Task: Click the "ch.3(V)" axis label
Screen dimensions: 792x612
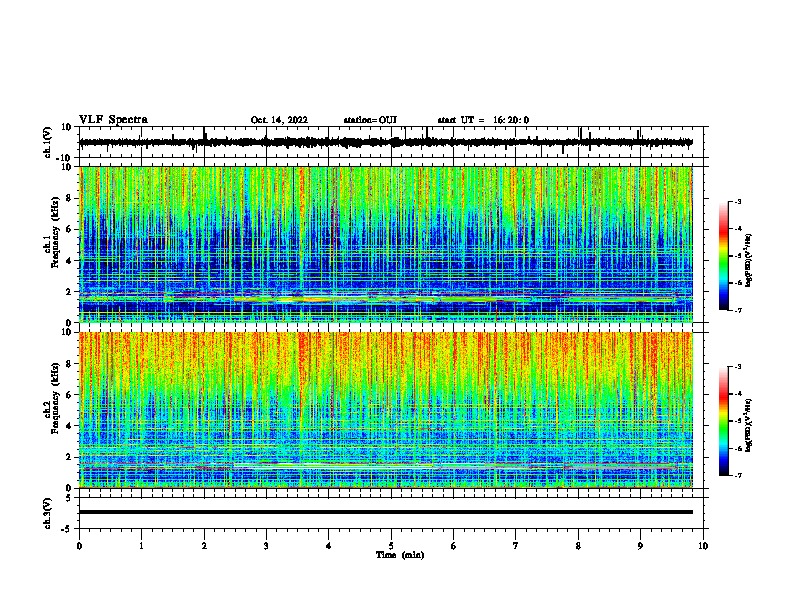Action: pyautogui.click(x=48, y=513)
